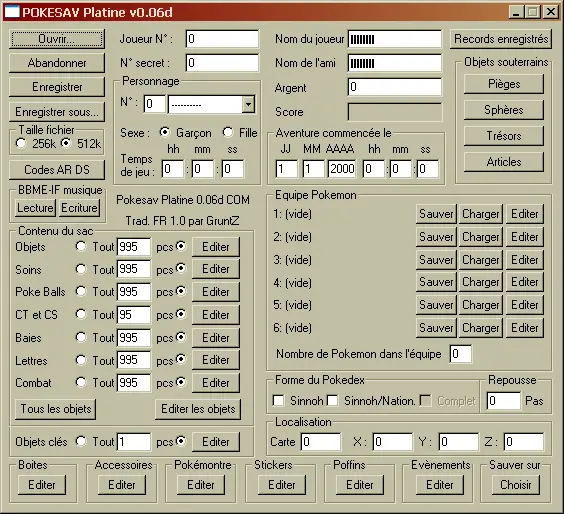The width and height of the screenshot is (564, 514).
Task: Choose Garçon as the character sex
Action: (x=165, y=132)
